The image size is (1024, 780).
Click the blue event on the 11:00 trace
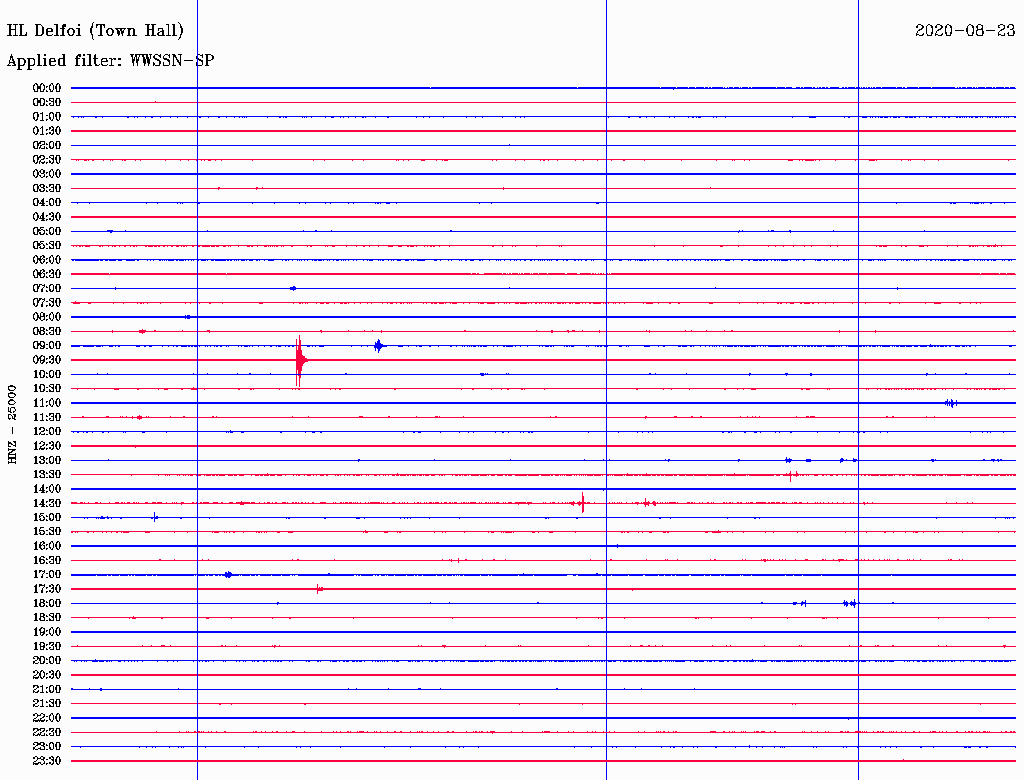[x=952, y=403]
